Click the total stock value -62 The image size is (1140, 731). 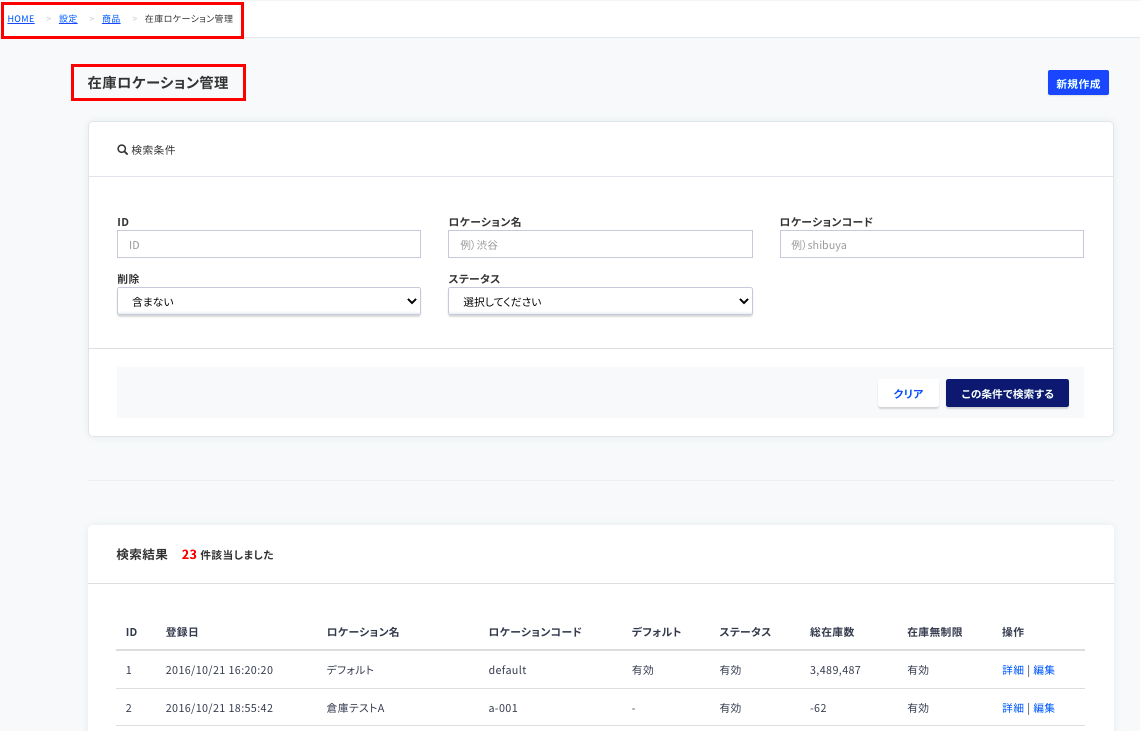818,708
